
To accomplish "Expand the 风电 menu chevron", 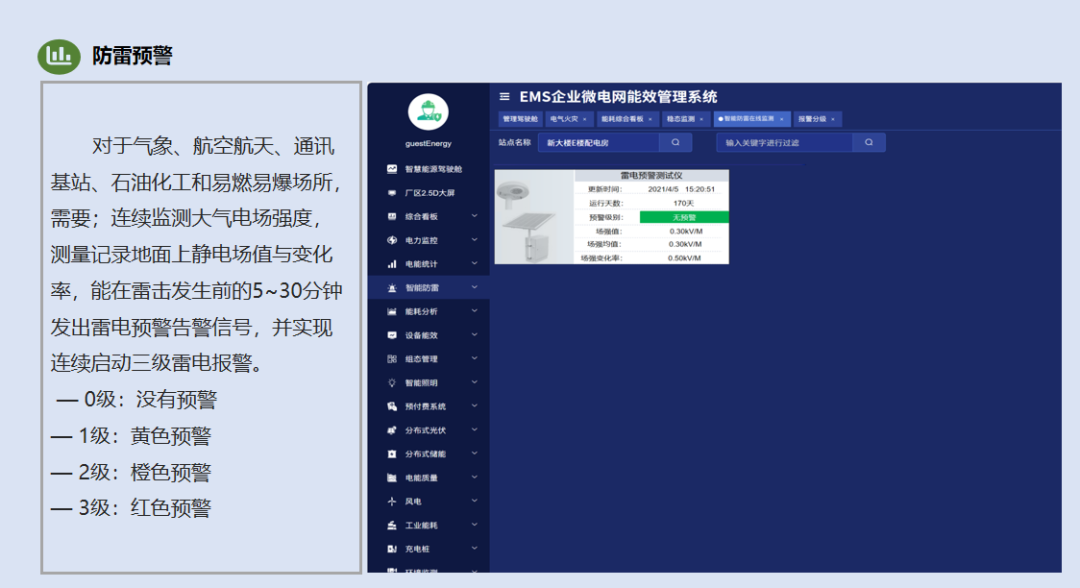I will click(x=475, y=501).
